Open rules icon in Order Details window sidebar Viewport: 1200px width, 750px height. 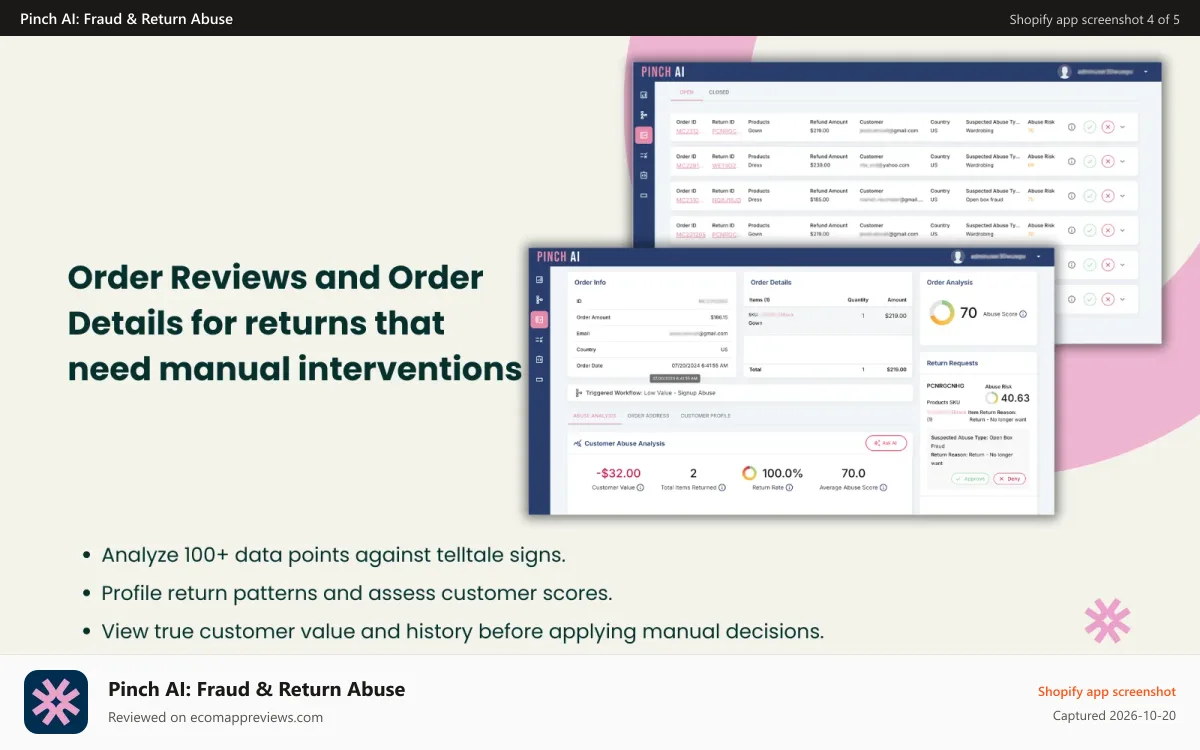coord(539,339)
